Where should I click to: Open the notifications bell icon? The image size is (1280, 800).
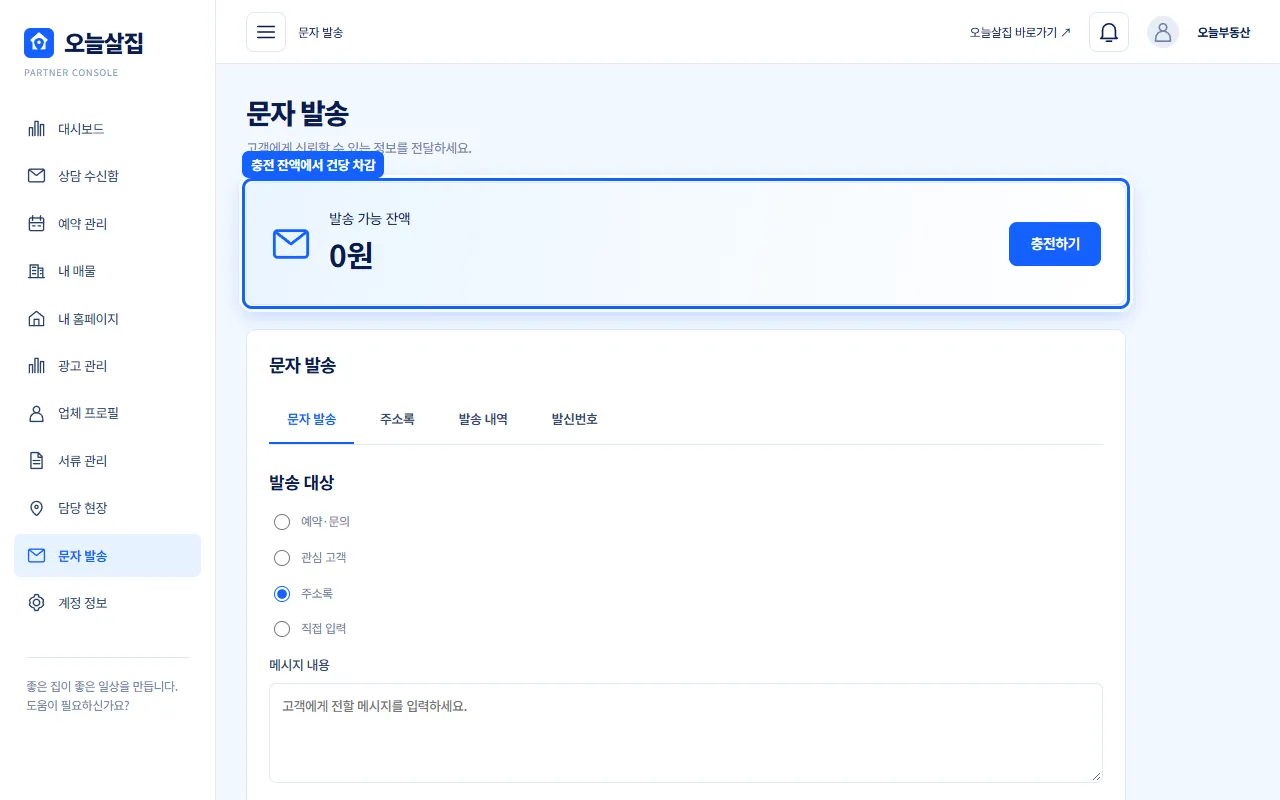tap(1109, 32)
